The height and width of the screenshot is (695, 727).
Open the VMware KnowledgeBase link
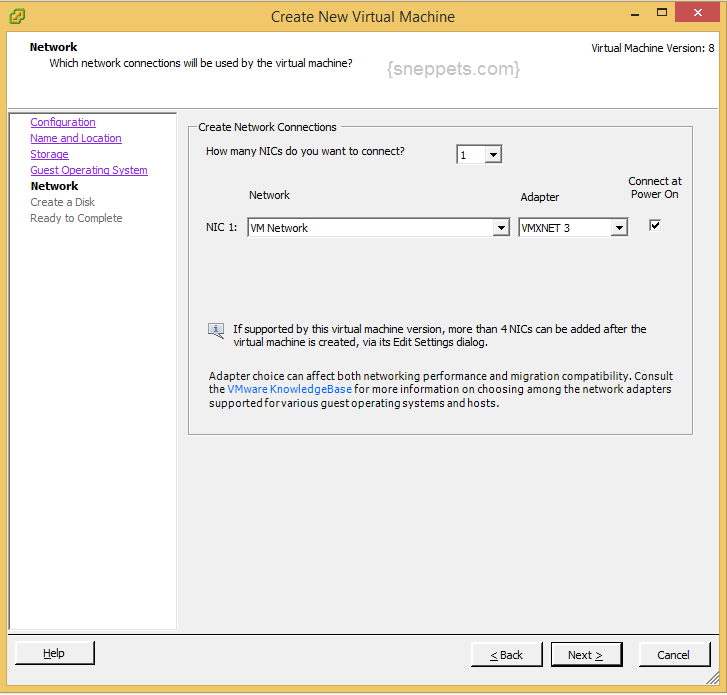tap(289, 389)
